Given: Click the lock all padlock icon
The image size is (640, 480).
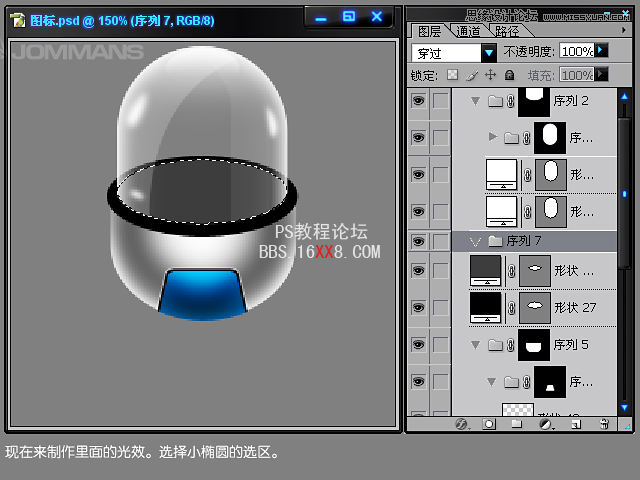Looking at the screenshot, I should coord(509,75).
